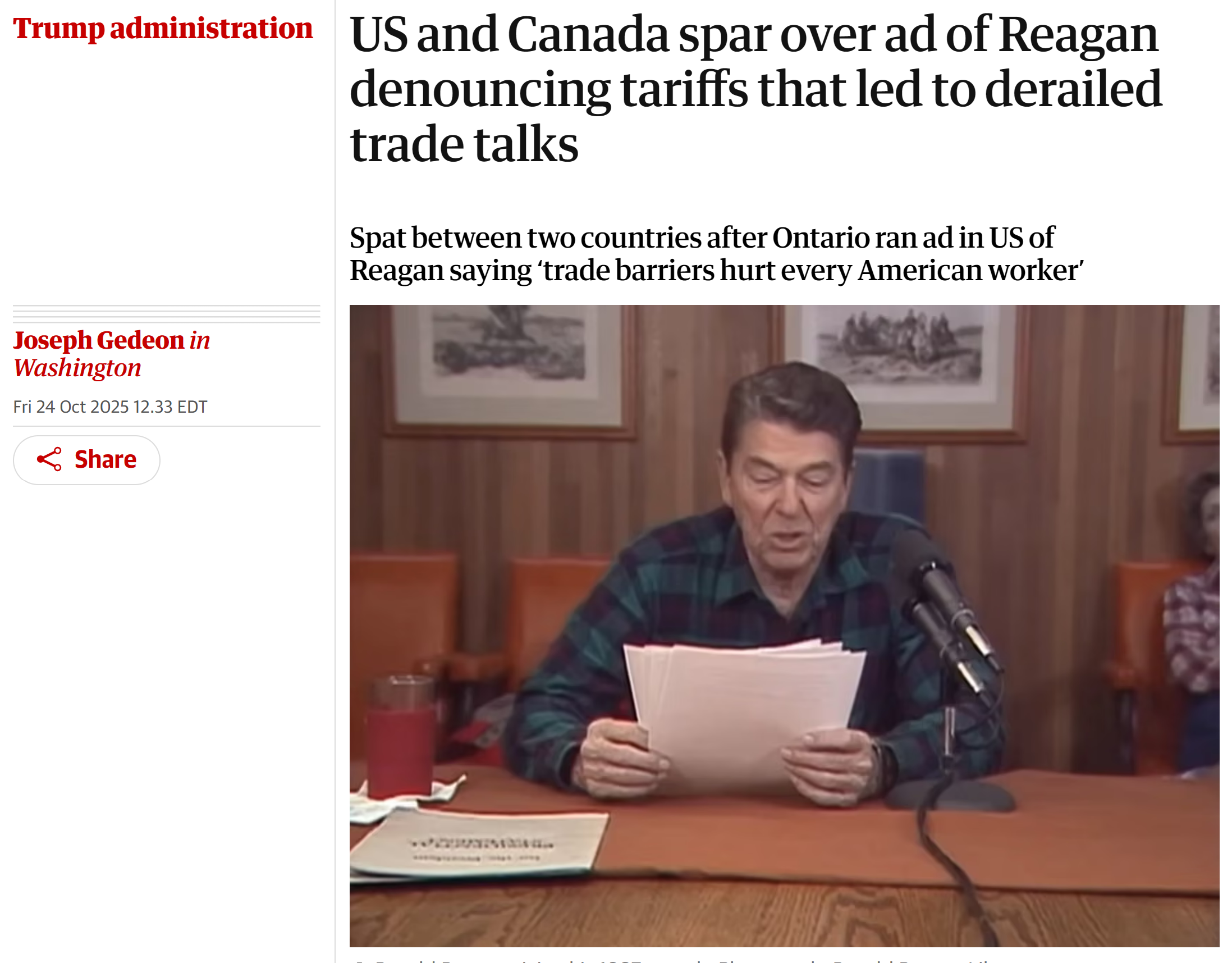Click the red Share label text
This screenshot has height=963, width=1232.
pyautogui.click(x=106, y=459)
